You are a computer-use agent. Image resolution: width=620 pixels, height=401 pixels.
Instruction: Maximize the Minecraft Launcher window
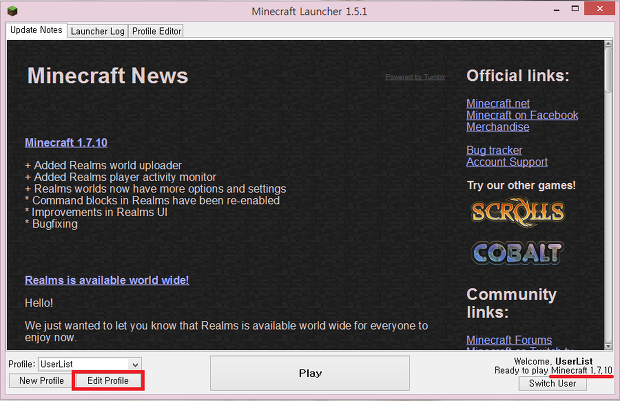[x=575, y=9]
